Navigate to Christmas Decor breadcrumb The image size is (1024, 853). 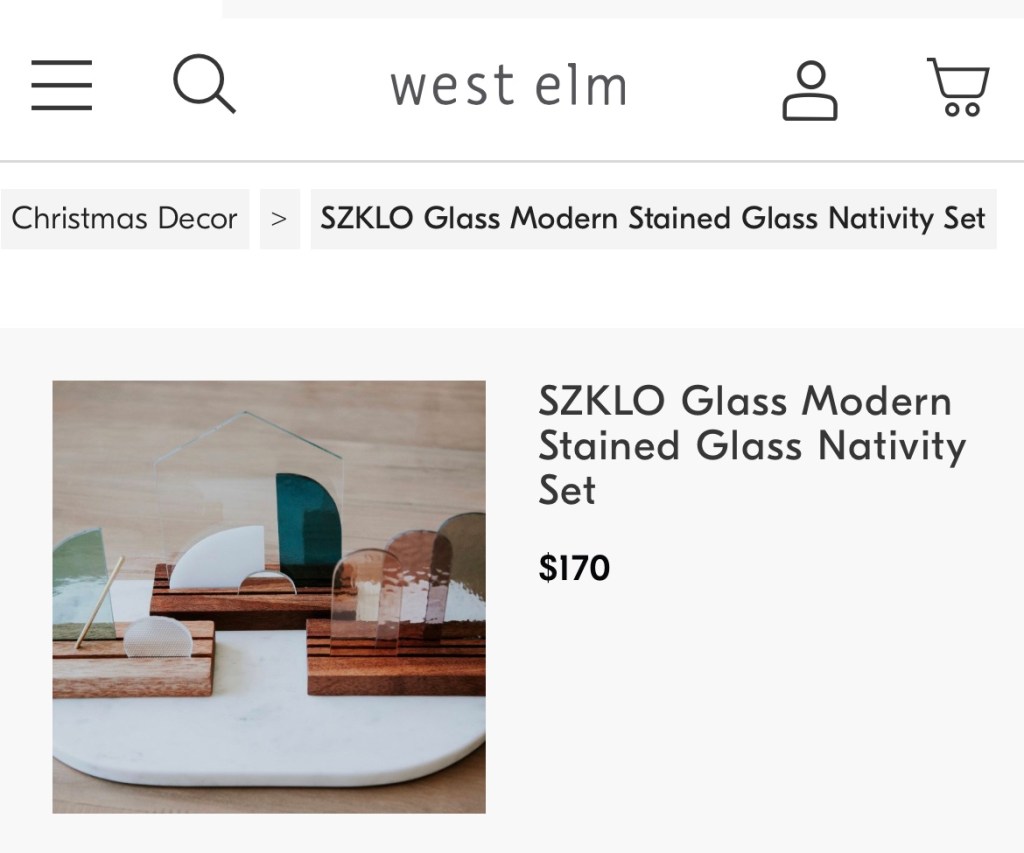click(125, 218)
